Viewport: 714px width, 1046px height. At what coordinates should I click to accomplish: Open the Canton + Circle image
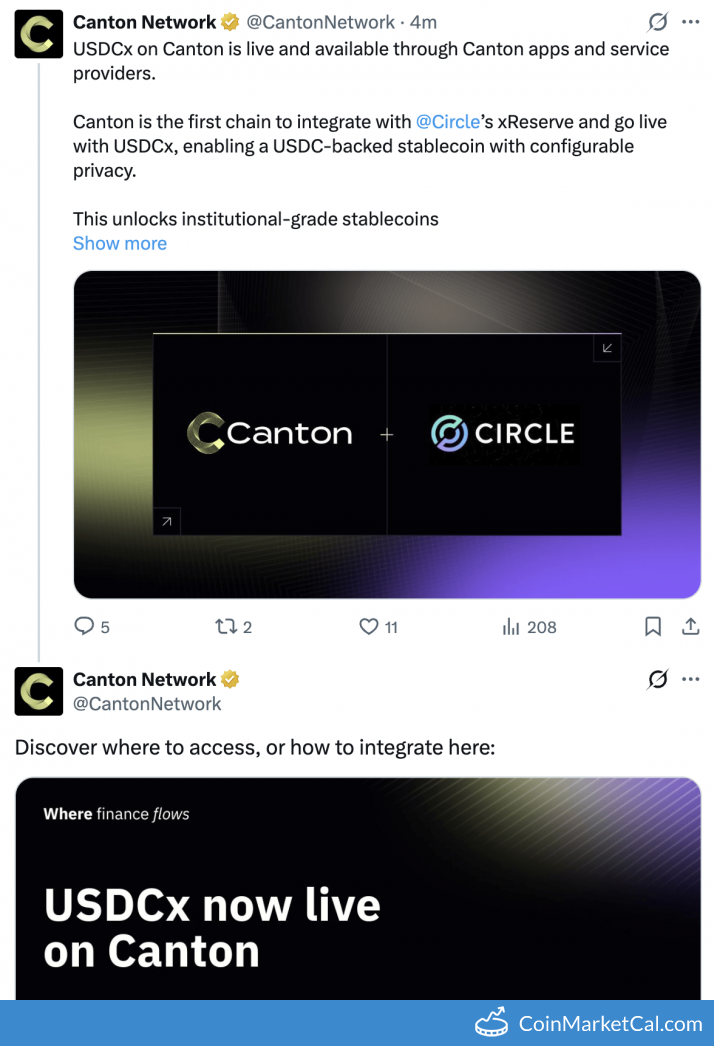[387, 434]
